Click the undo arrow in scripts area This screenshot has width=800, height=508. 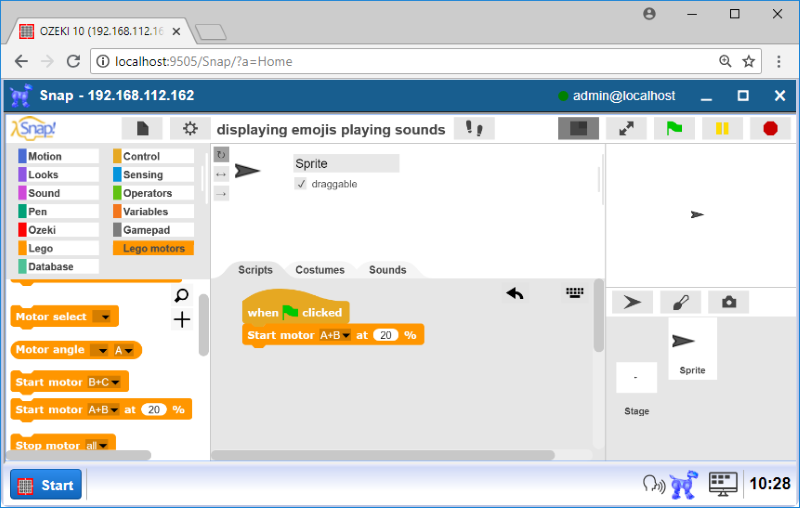coord(515,293)
